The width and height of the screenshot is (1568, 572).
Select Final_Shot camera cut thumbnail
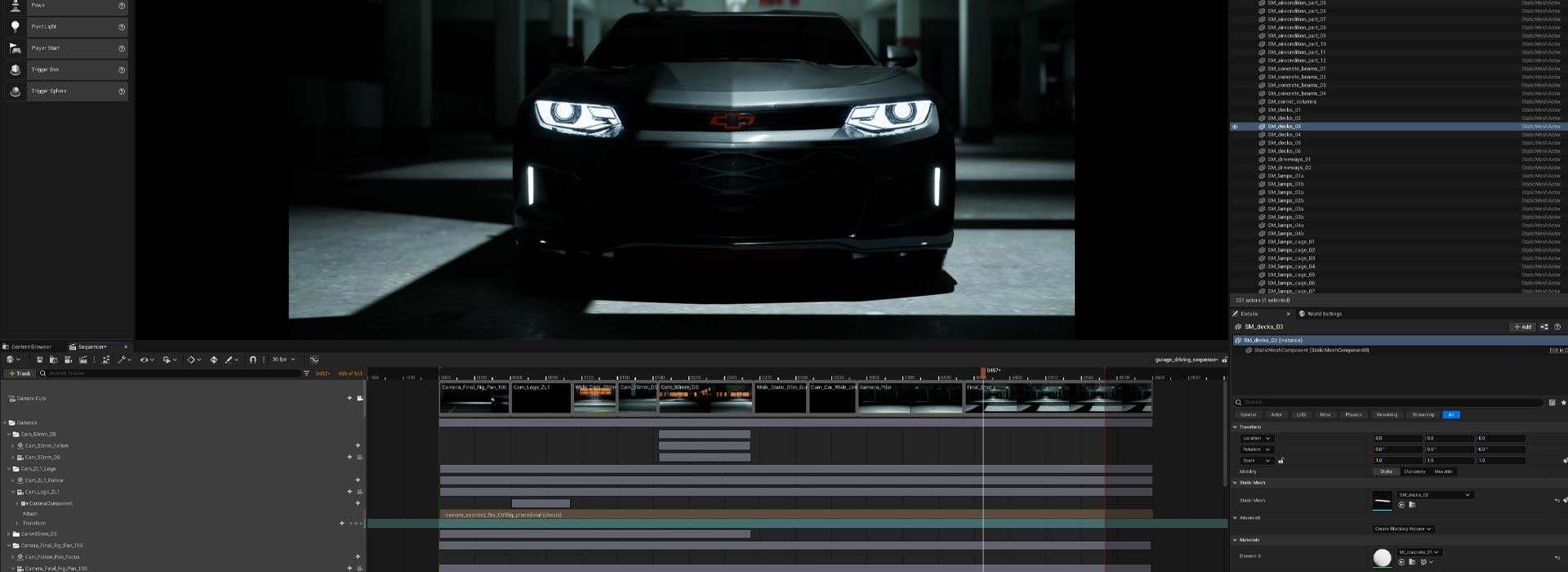[1058, 399]
